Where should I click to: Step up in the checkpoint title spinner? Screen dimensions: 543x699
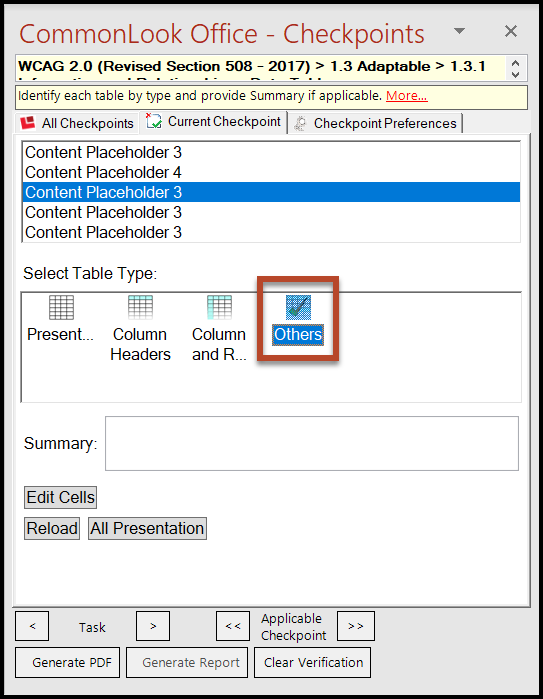click(x=516, y=63)
